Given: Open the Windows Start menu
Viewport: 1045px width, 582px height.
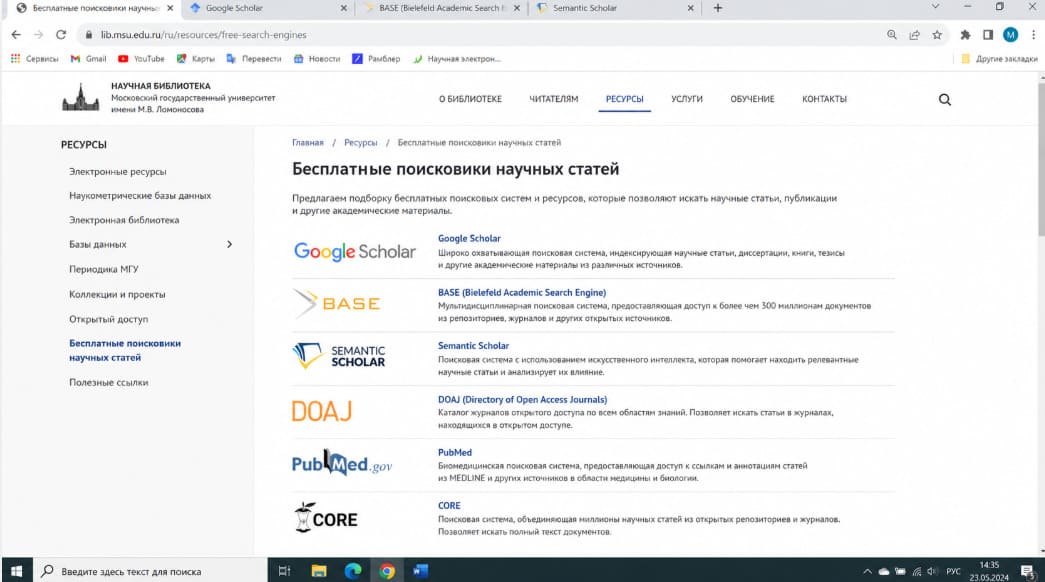Looking at the screenshot, I should point(17,571).
